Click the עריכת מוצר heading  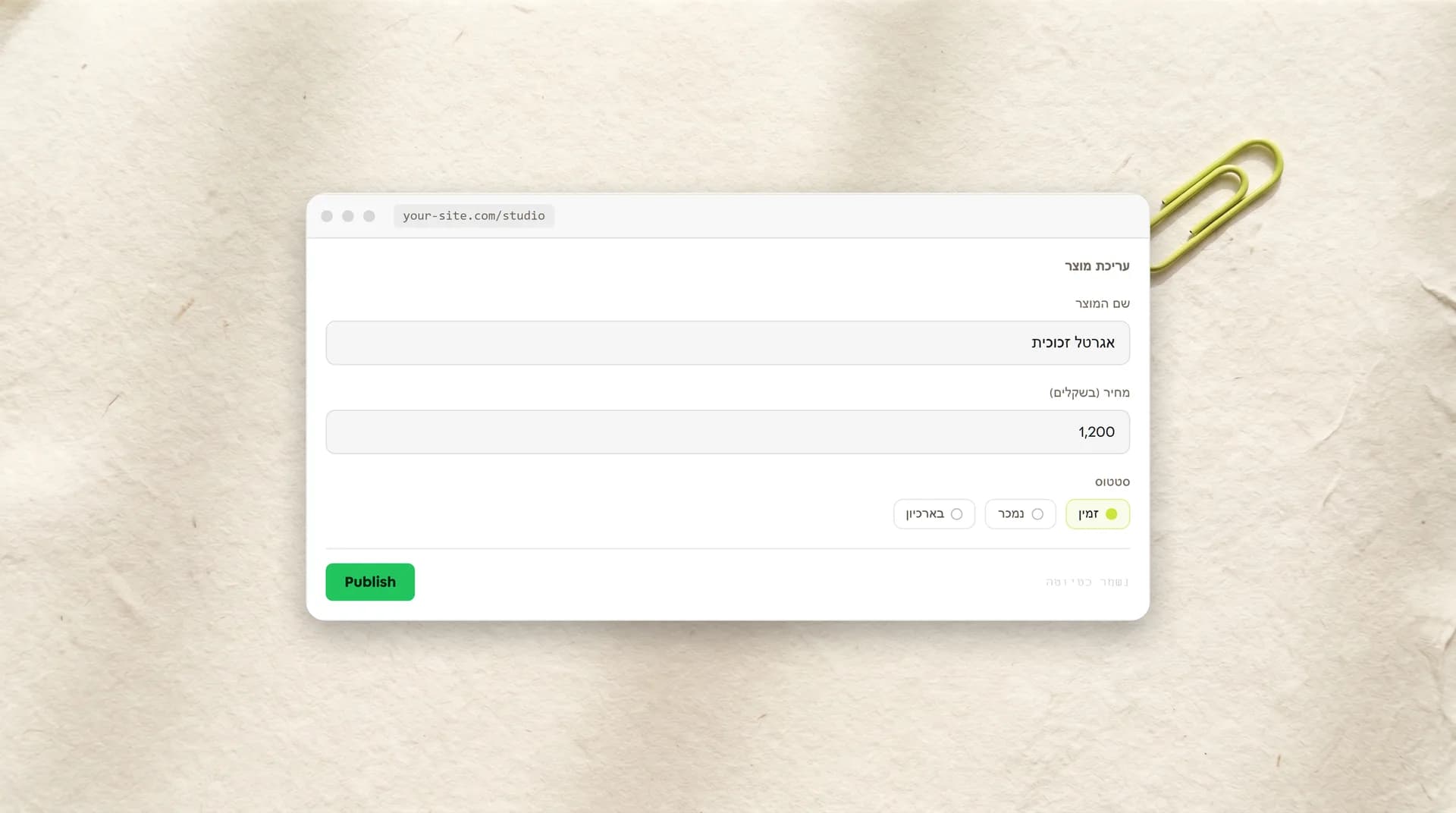pyautogui.click(x=1097, y=266)
